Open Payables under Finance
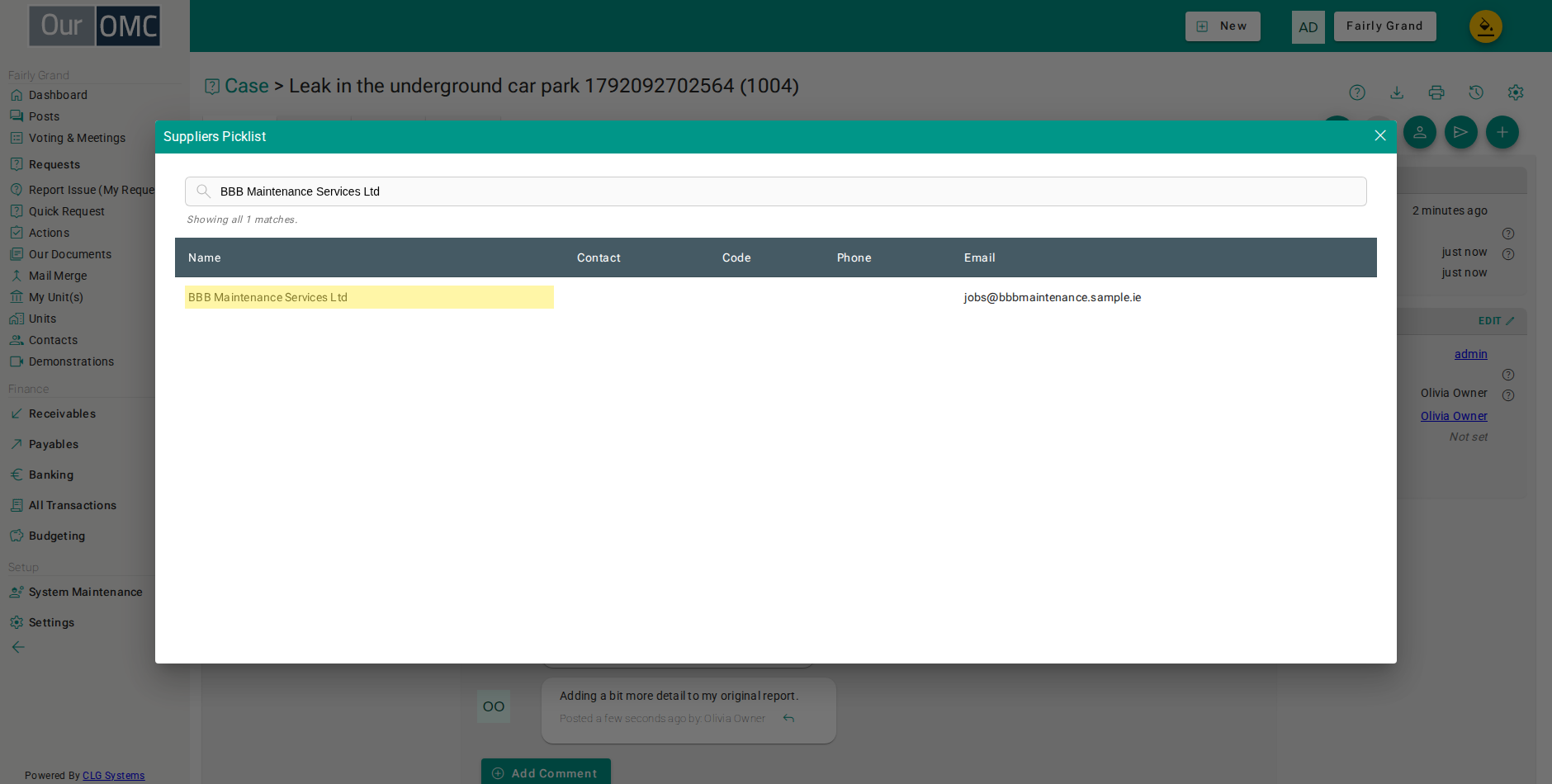 coord(53,444)
